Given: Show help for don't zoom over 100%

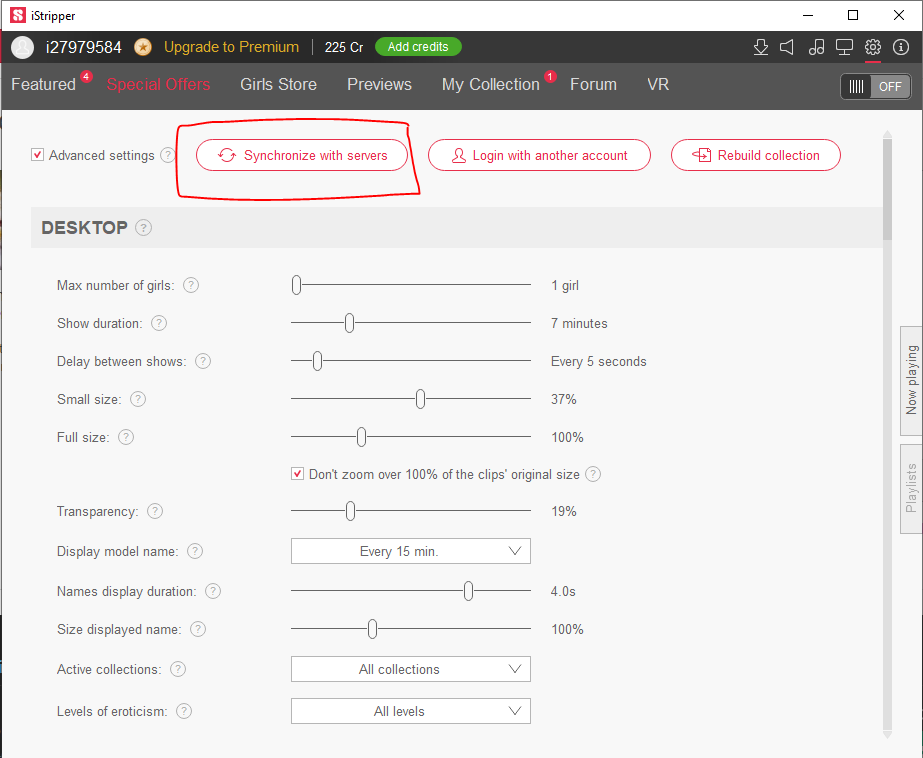Looking at the screenshot, I should 593,474.
